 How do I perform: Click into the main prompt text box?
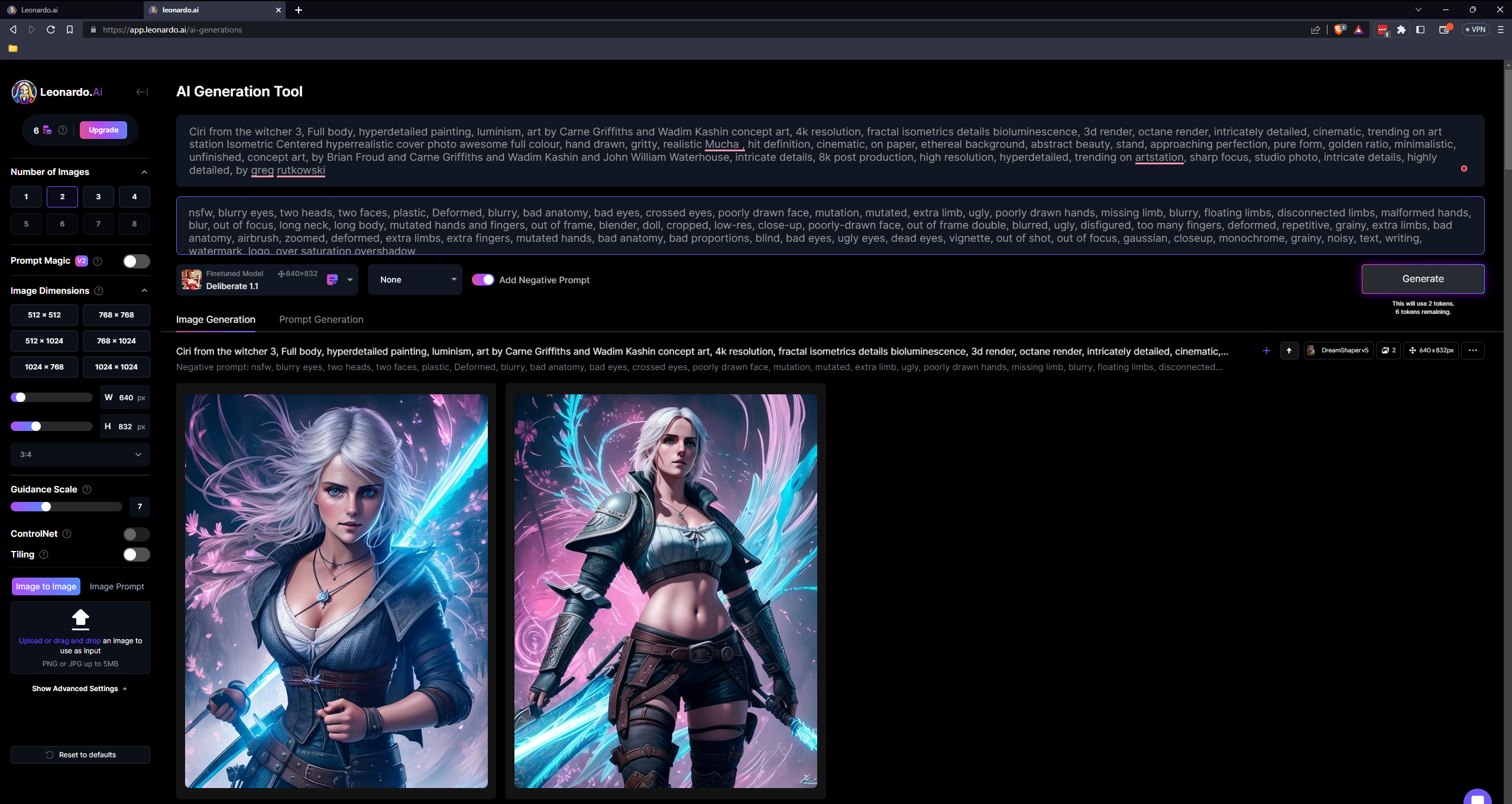830,151
